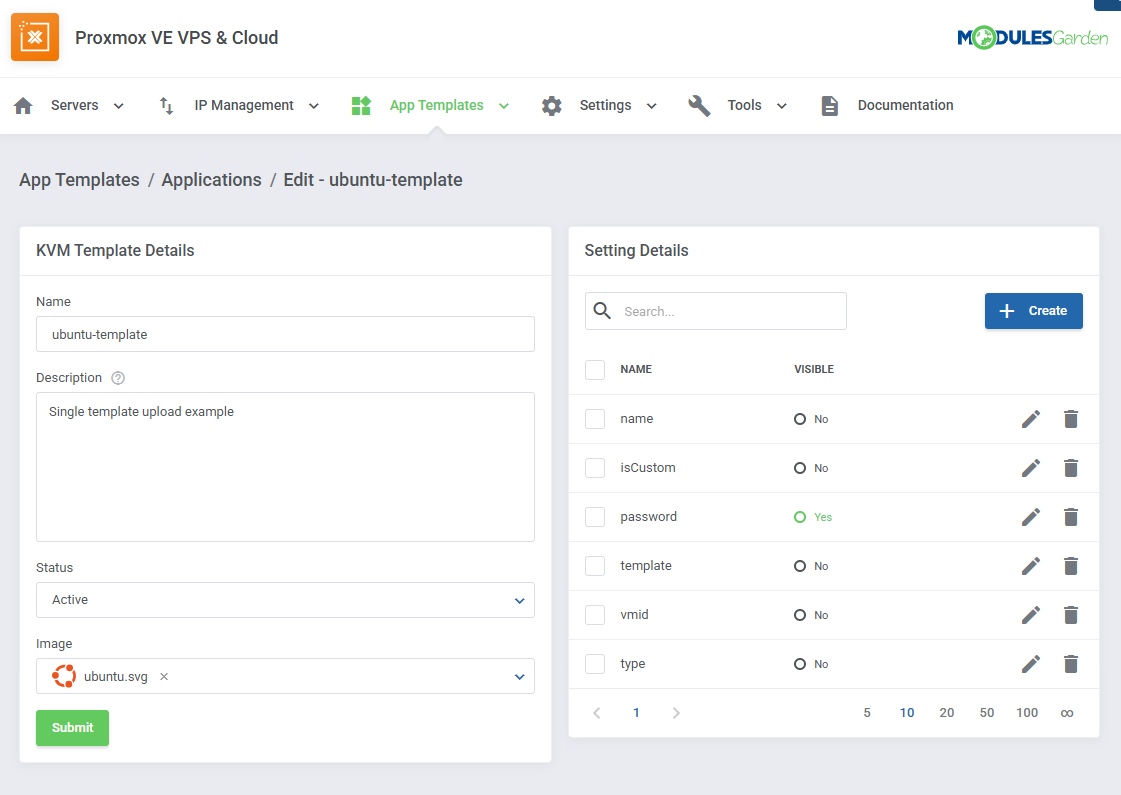1121x795 pixels.
Task: Open the App Templates menu
Action: (x=436, y=106)
